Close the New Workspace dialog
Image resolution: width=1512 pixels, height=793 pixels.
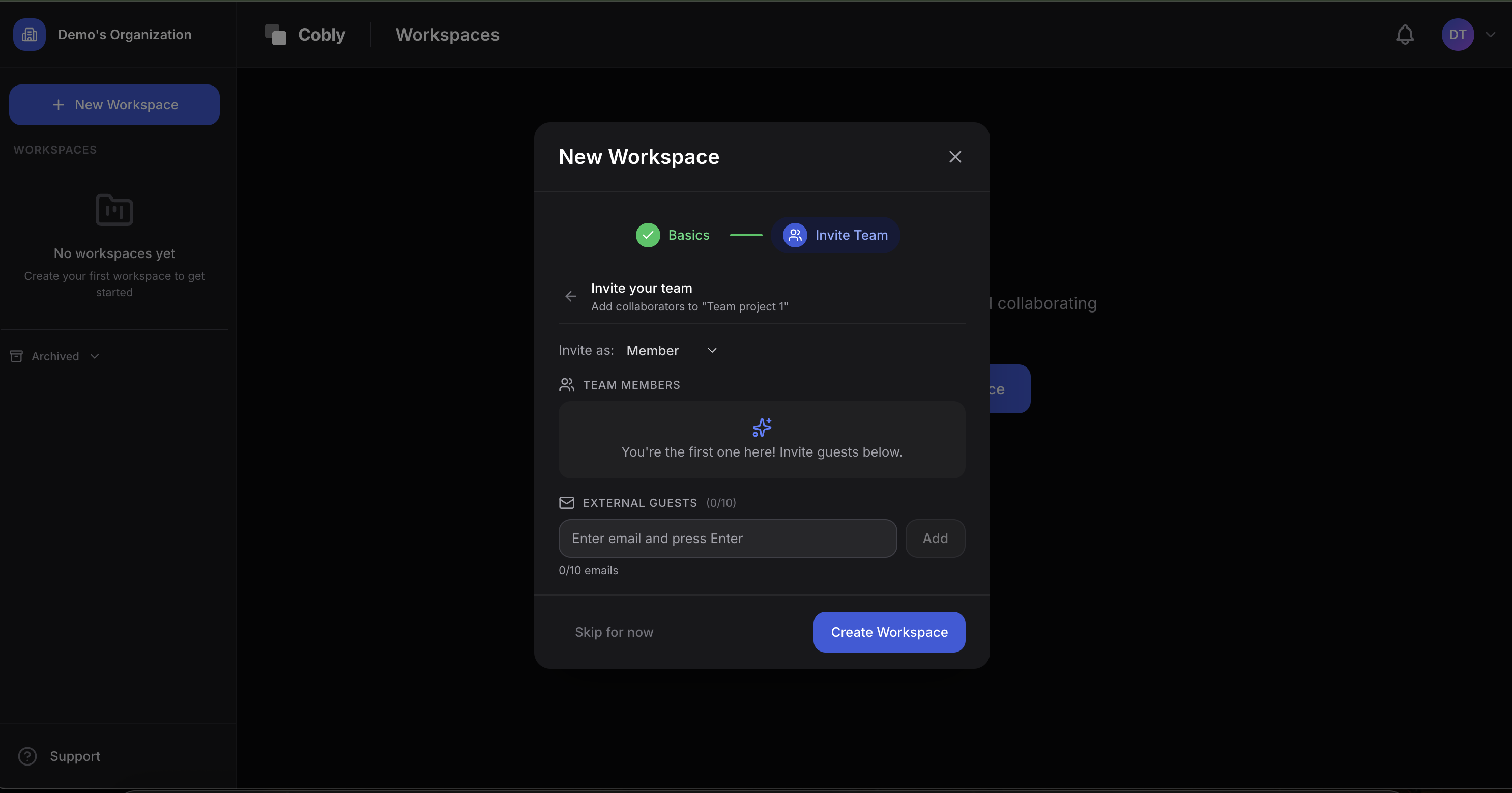pyautogui.click(x=955, y=157)
